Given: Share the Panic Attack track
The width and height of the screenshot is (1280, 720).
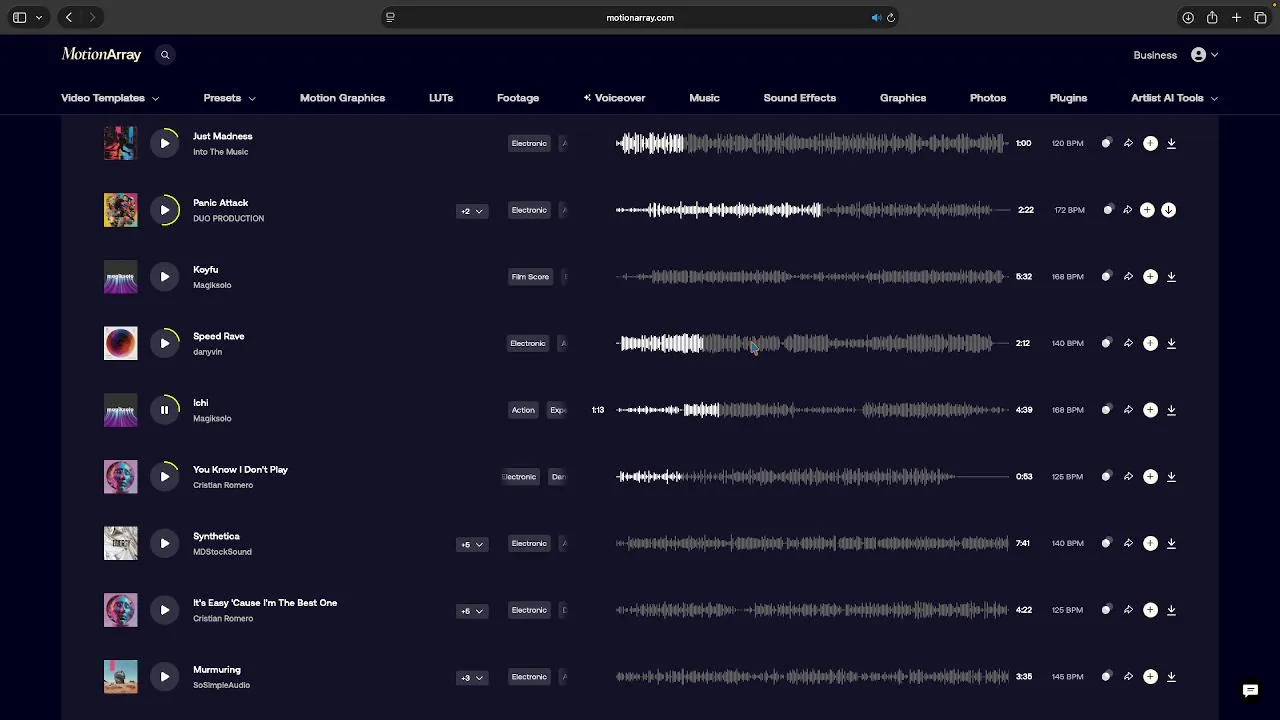Looking at the screenshot, I should [x=1127, y=210].
